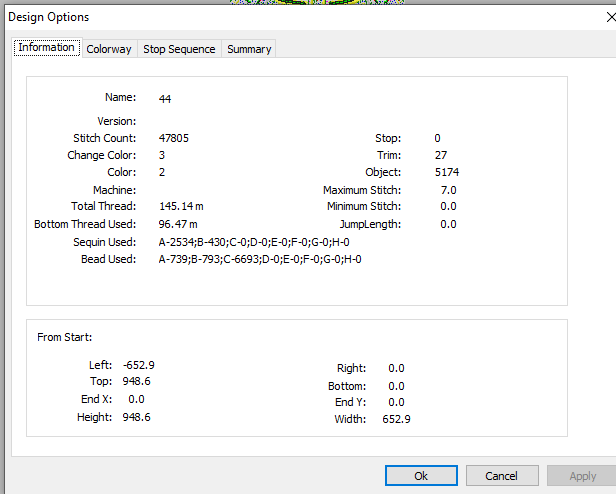The width and height of the screenshot is (616, 494).
Task: Click Maximum Stitch value 7.0
Action: pyautogui.click(x=449, y=190)
